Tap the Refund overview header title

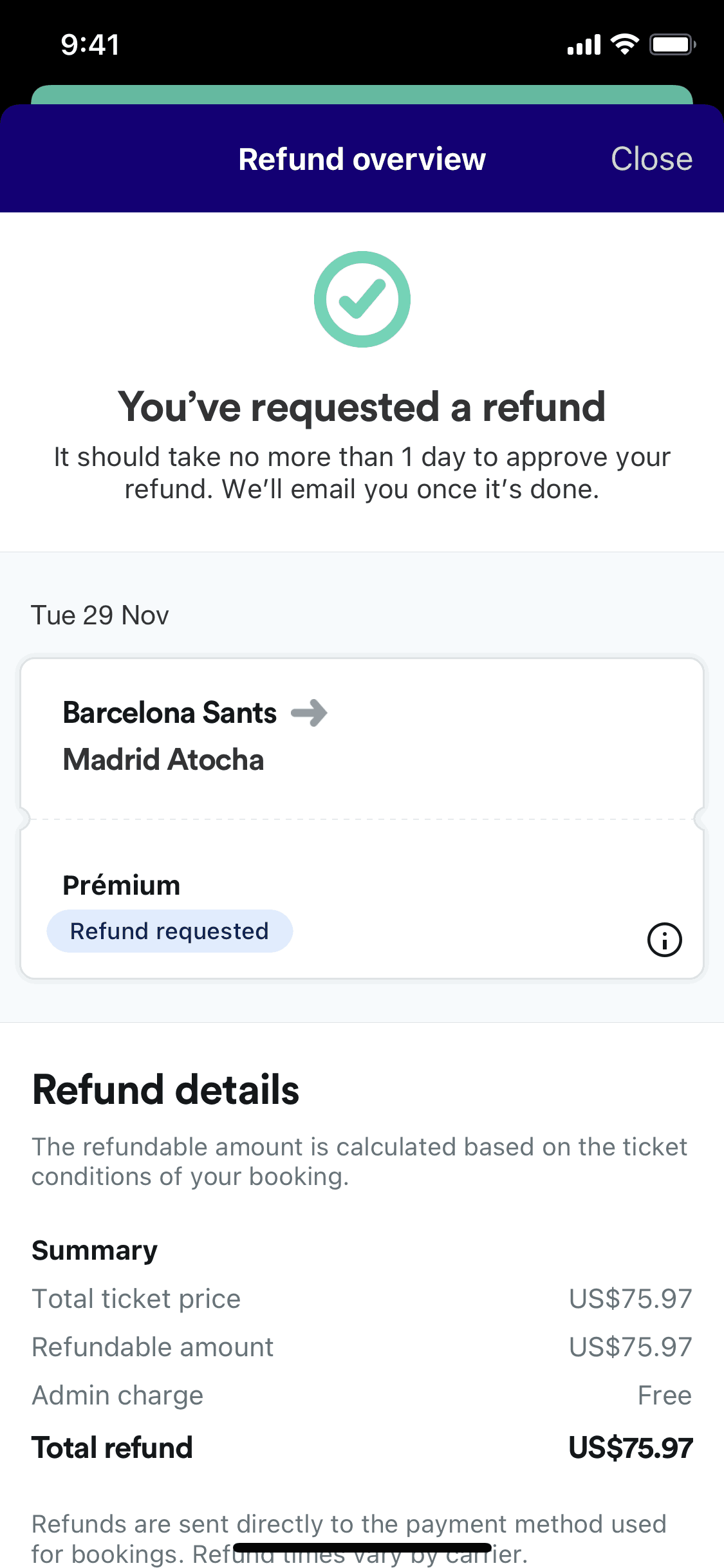[x=362, y=160]
